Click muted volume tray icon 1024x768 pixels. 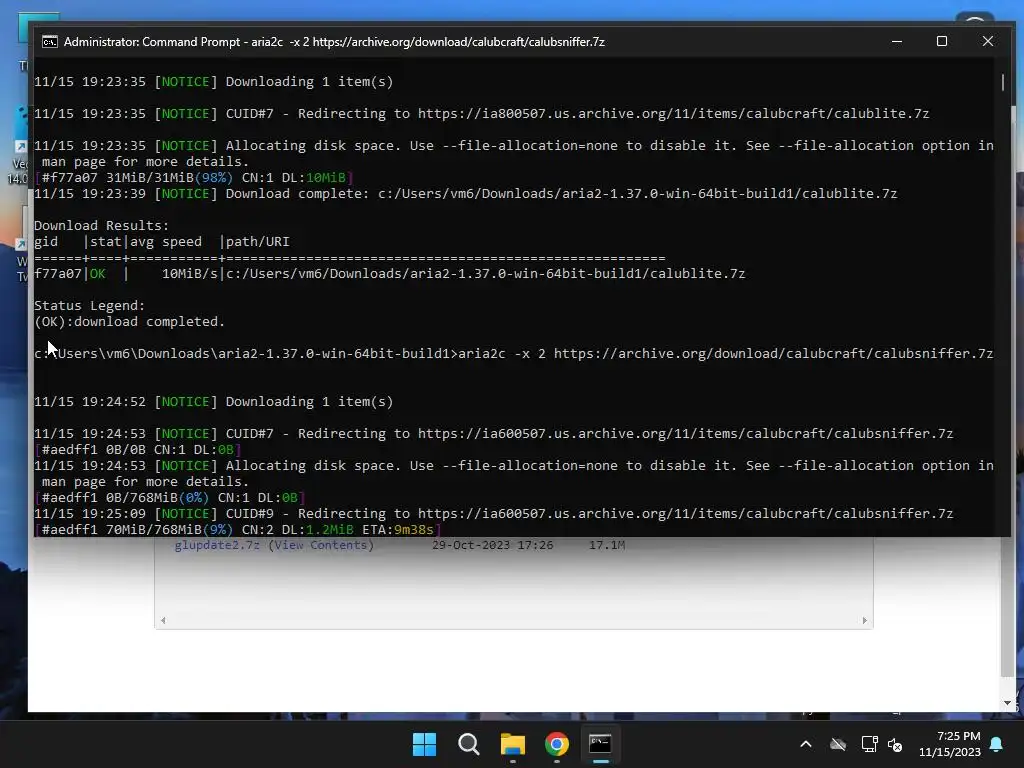[895, 744]
